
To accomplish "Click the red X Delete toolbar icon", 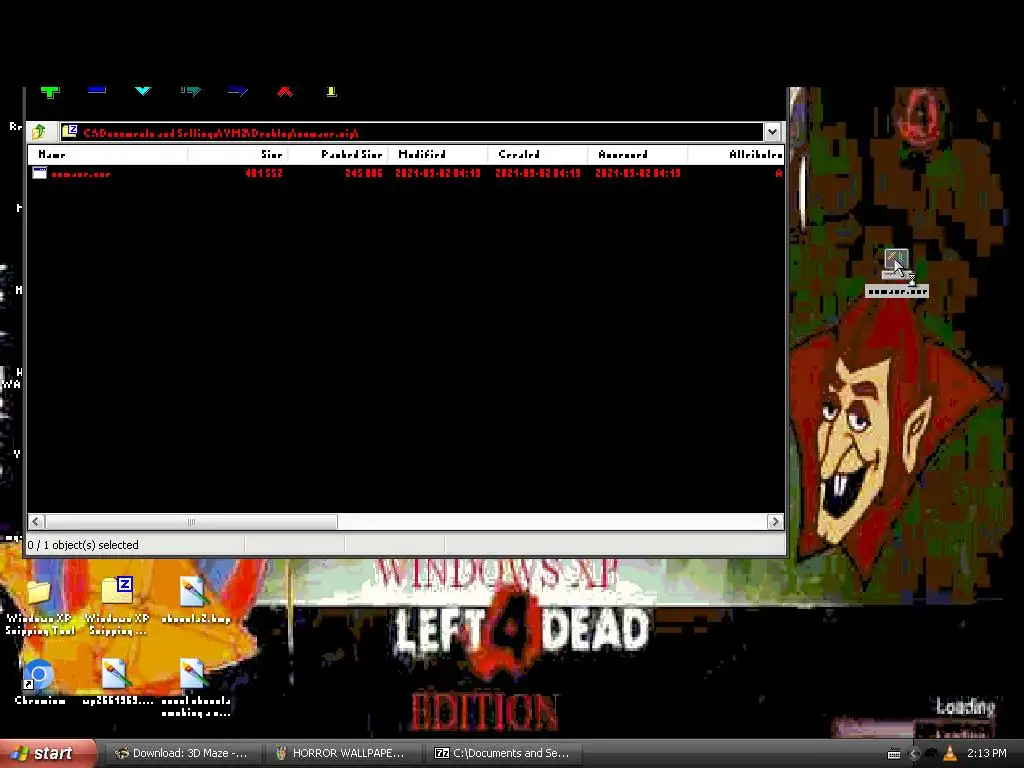I will [x=285, y=91].
